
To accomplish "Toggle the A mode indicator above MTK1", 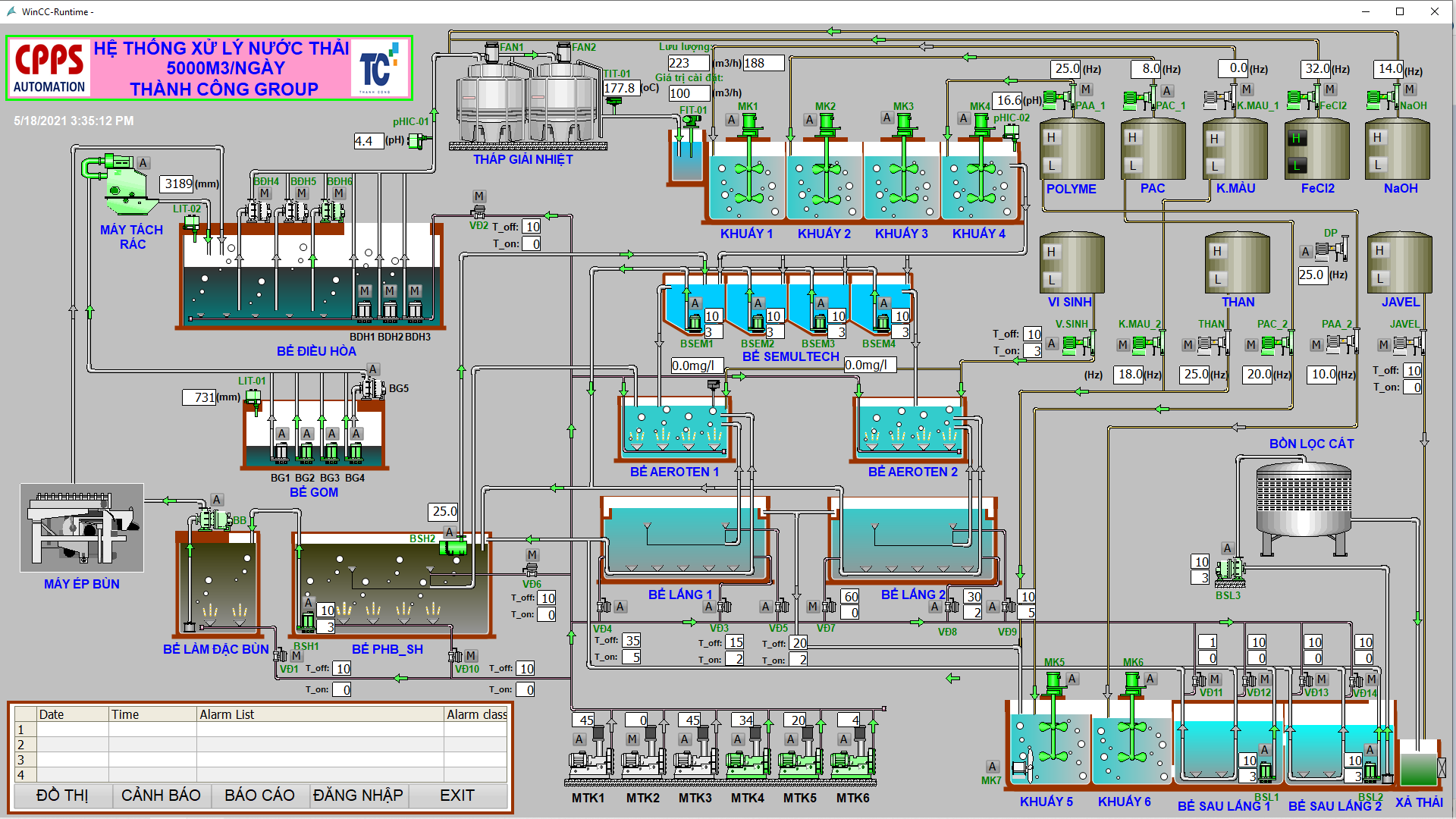I will pos(579,739).
